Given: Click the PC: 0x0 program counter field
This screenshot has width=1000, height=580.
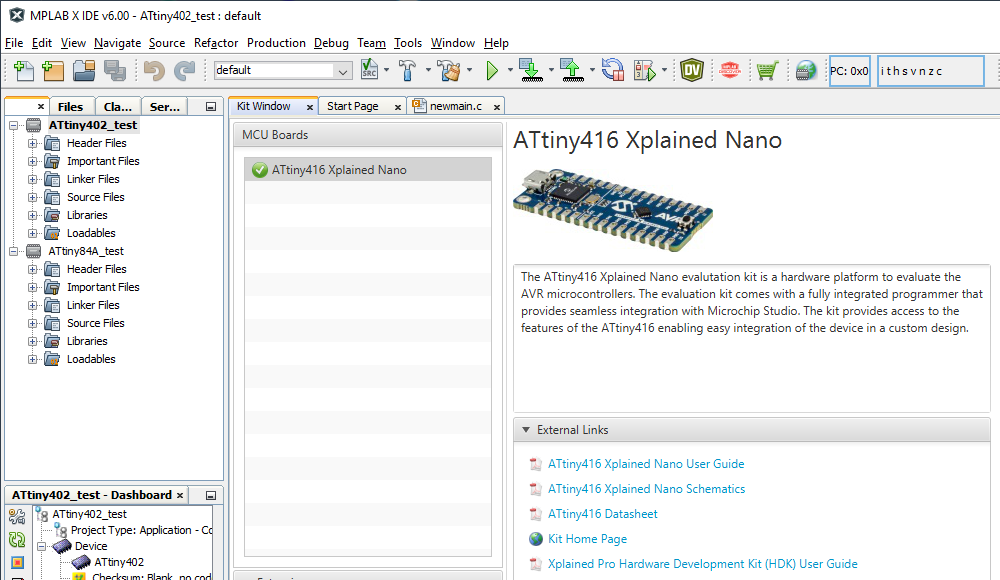Looking at the screenshot, I should (x=849, y=71).
